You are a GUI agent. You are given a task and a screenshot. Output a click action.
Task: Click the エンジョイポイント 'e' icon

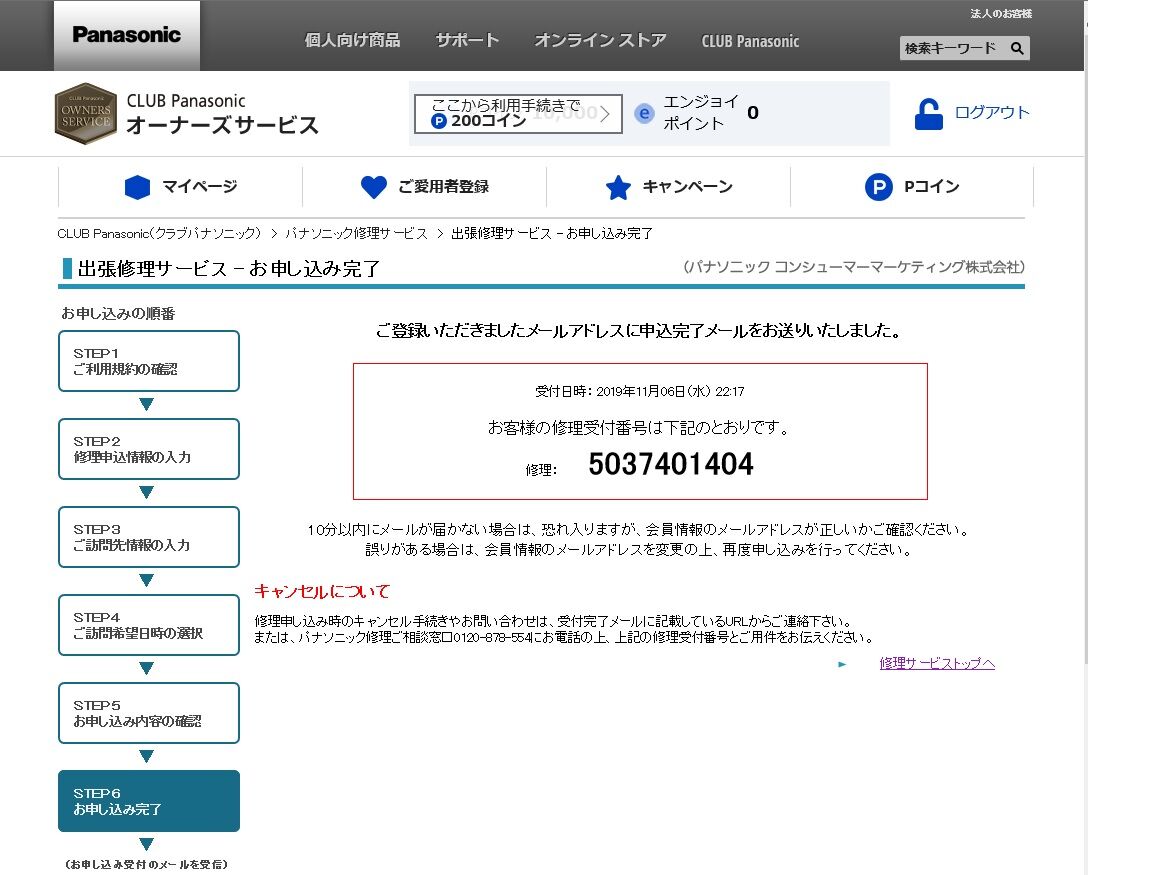pos(644,113)
